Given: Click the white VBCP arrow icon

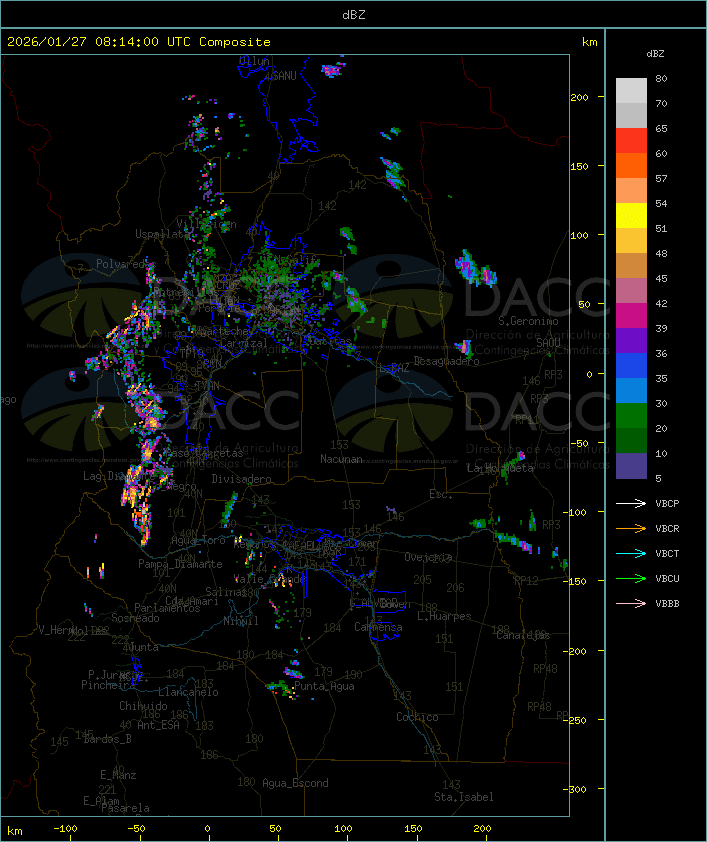Looking at the screenshot, I should (x=631, y=504).
